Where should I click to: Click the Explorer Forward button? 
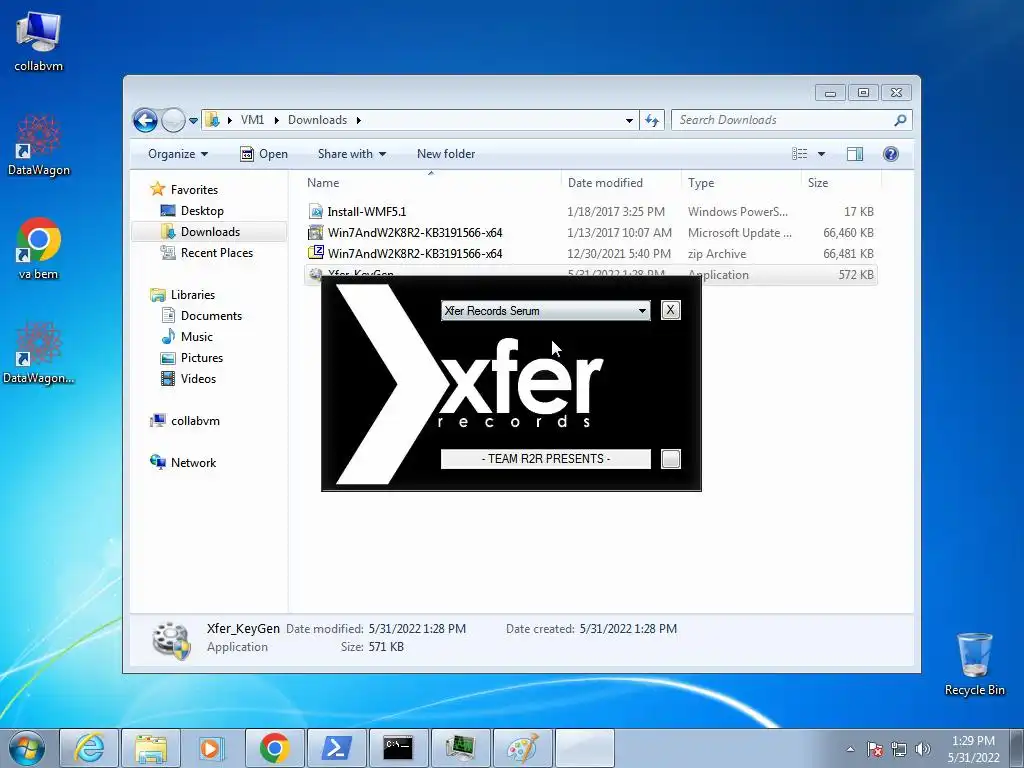pyautogui.click(x=173, y=120)
